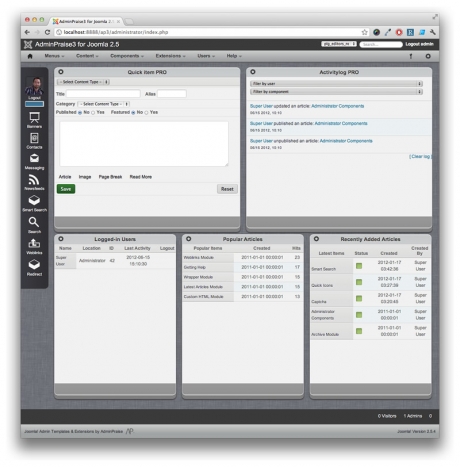The width and height of the screenshot is (460, 467).
Task: Toggle status of Captcha article
Action: [x=359, y=298]
